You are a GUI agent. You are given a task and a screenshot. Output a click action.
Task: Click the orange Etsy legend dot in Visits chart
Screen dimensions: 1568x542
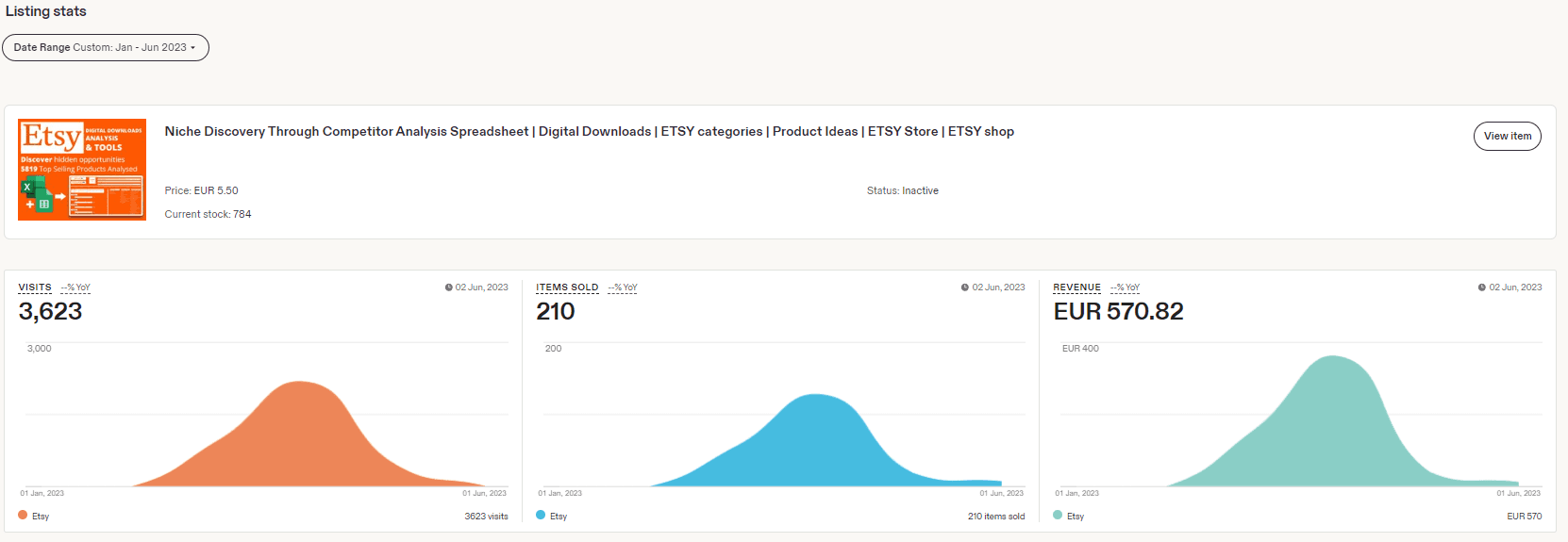coord(23,516)
